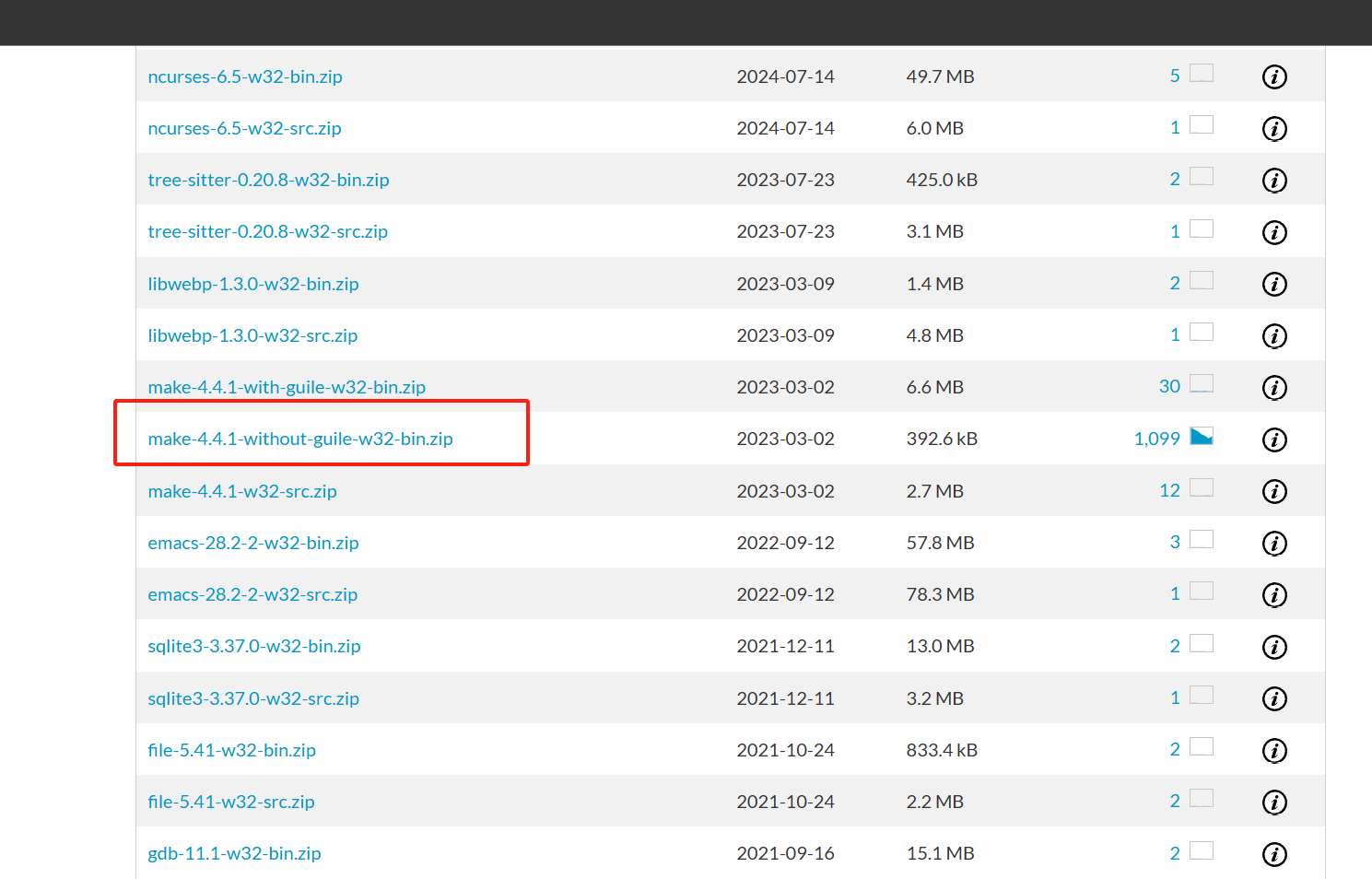Click the 13.0 MB size cell
1372x879 pixels.
click(940, 646)
